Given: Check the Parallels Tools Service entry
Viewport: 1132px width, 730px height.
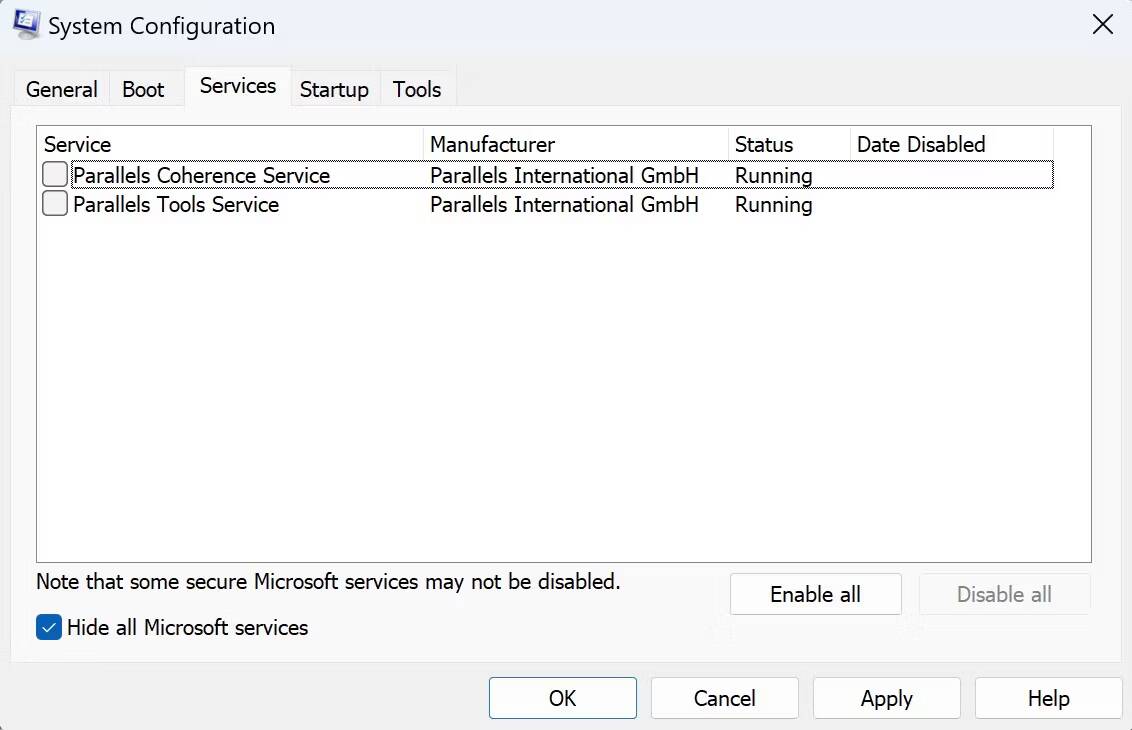Looking at the screenshot, I should 54,204.
